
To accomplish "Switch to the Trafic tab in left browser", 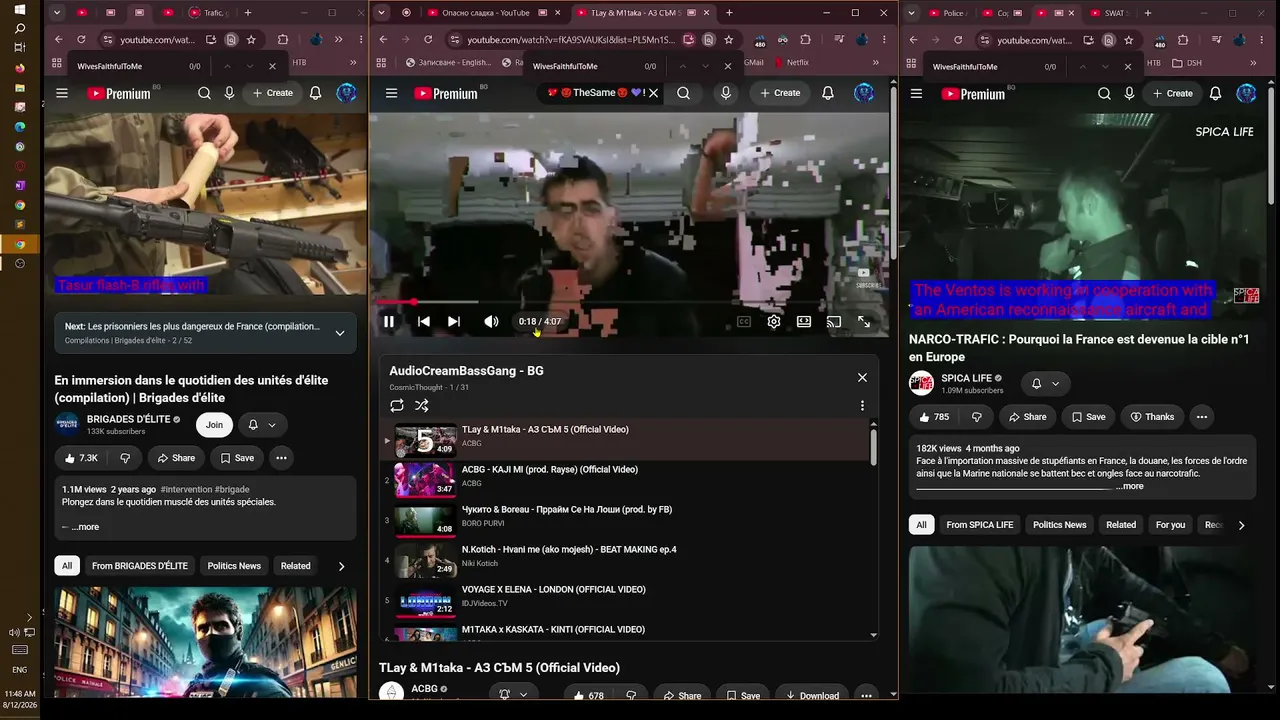I will pyautogui.click(x=208, y=13).
